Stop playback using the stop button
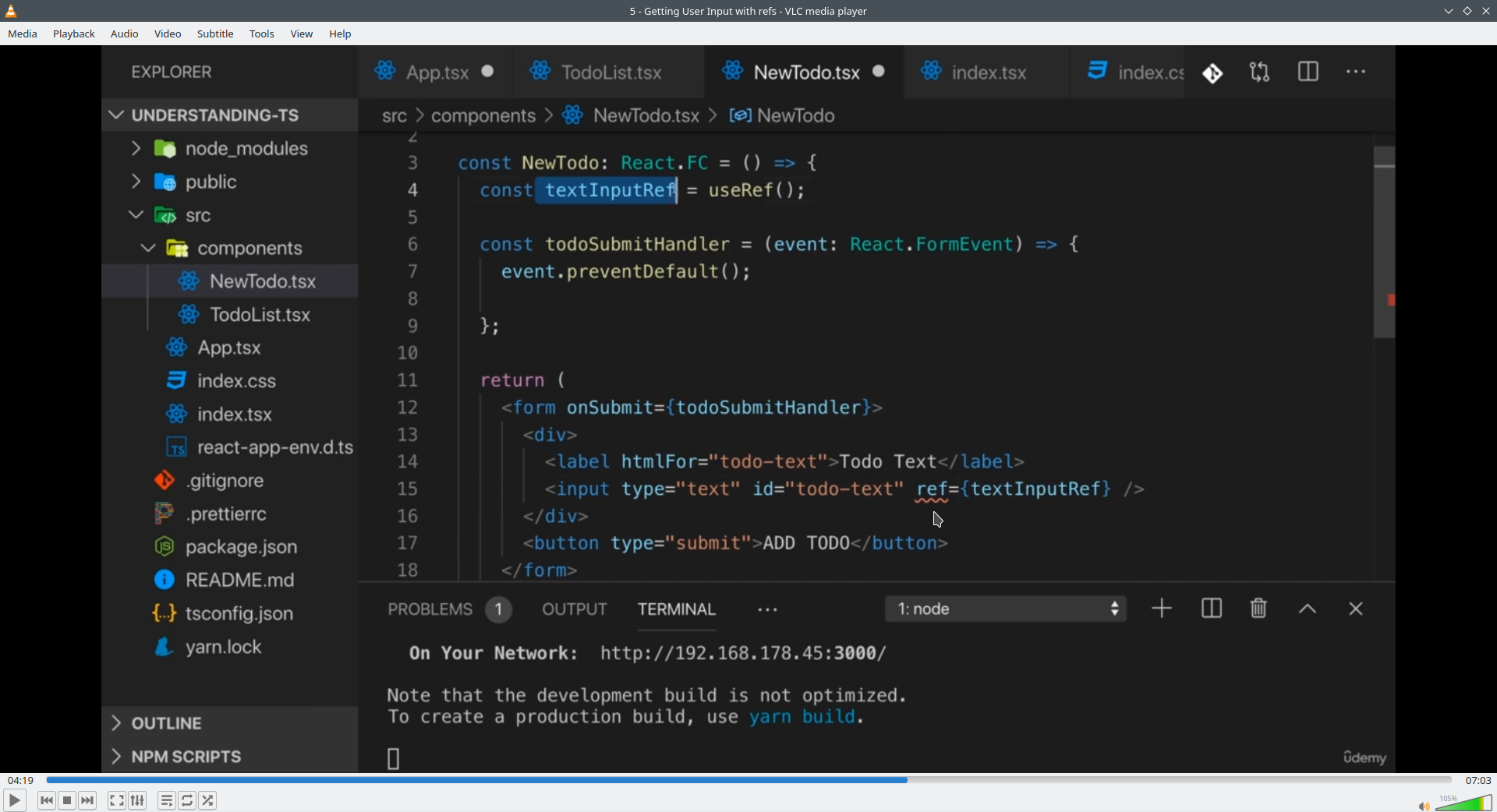Screen dimensions: 1497x812 [x=68, y=800]
